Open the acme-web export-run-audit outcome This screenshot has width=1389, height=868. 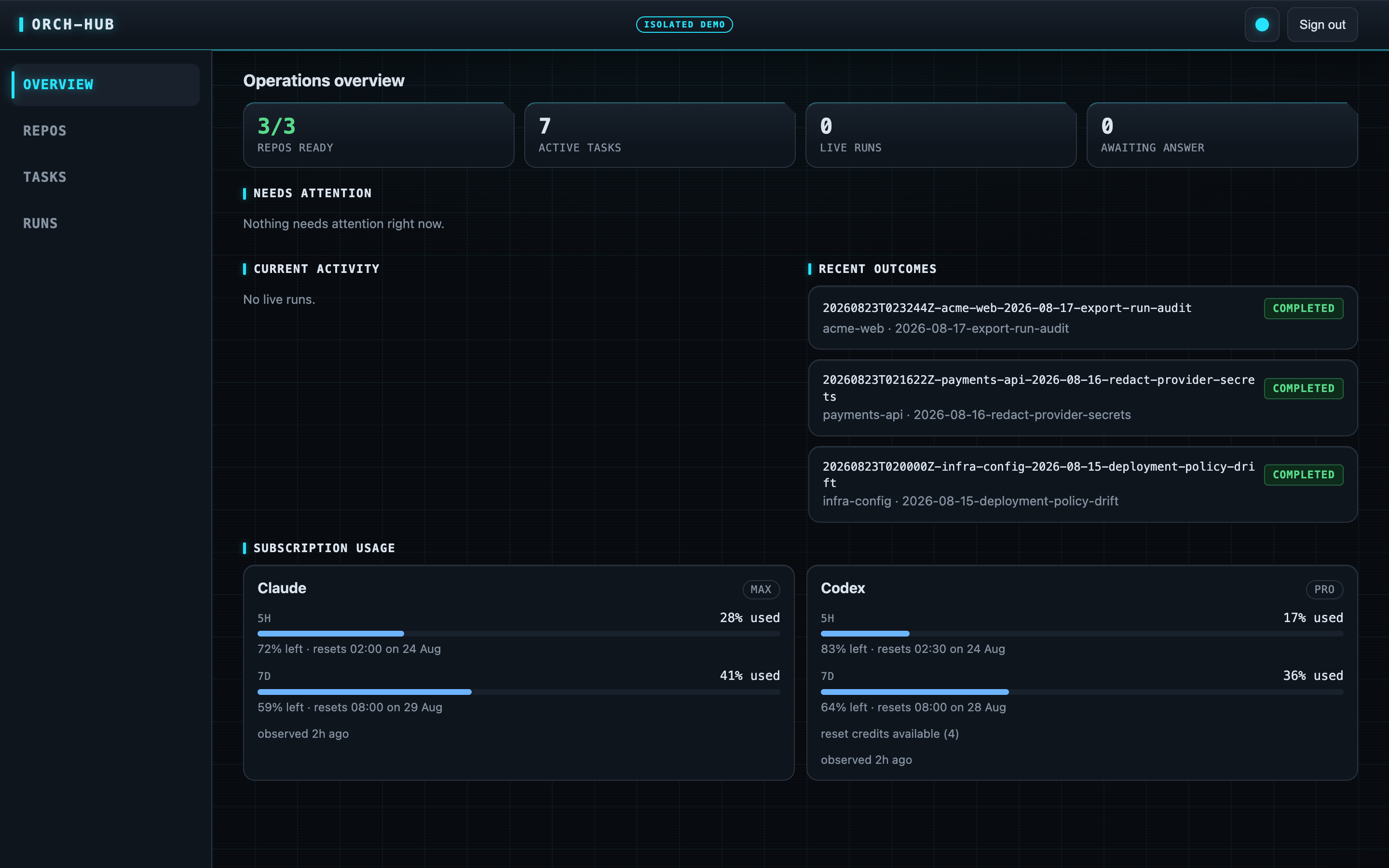pos(1082,317)
